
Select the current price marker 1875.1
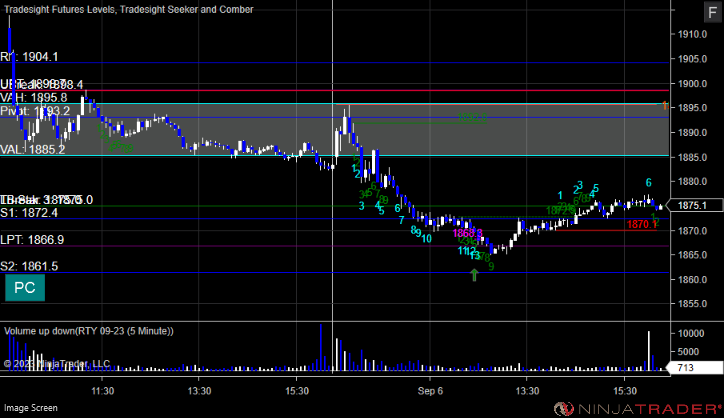(x=695, y=205)
